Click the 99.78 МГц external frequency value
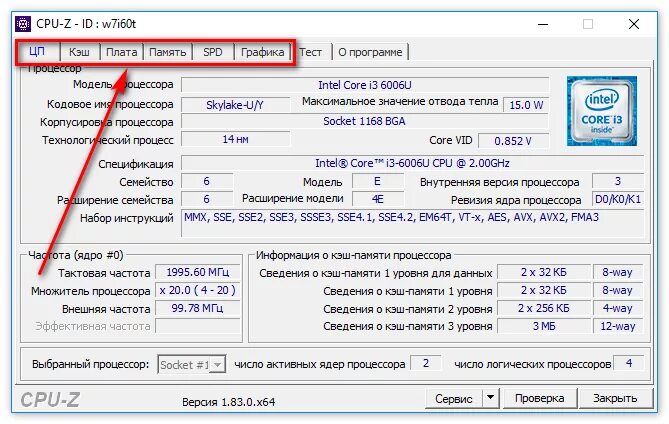The width and height of the screenshot is (669, 424). [x=198, y=308]
